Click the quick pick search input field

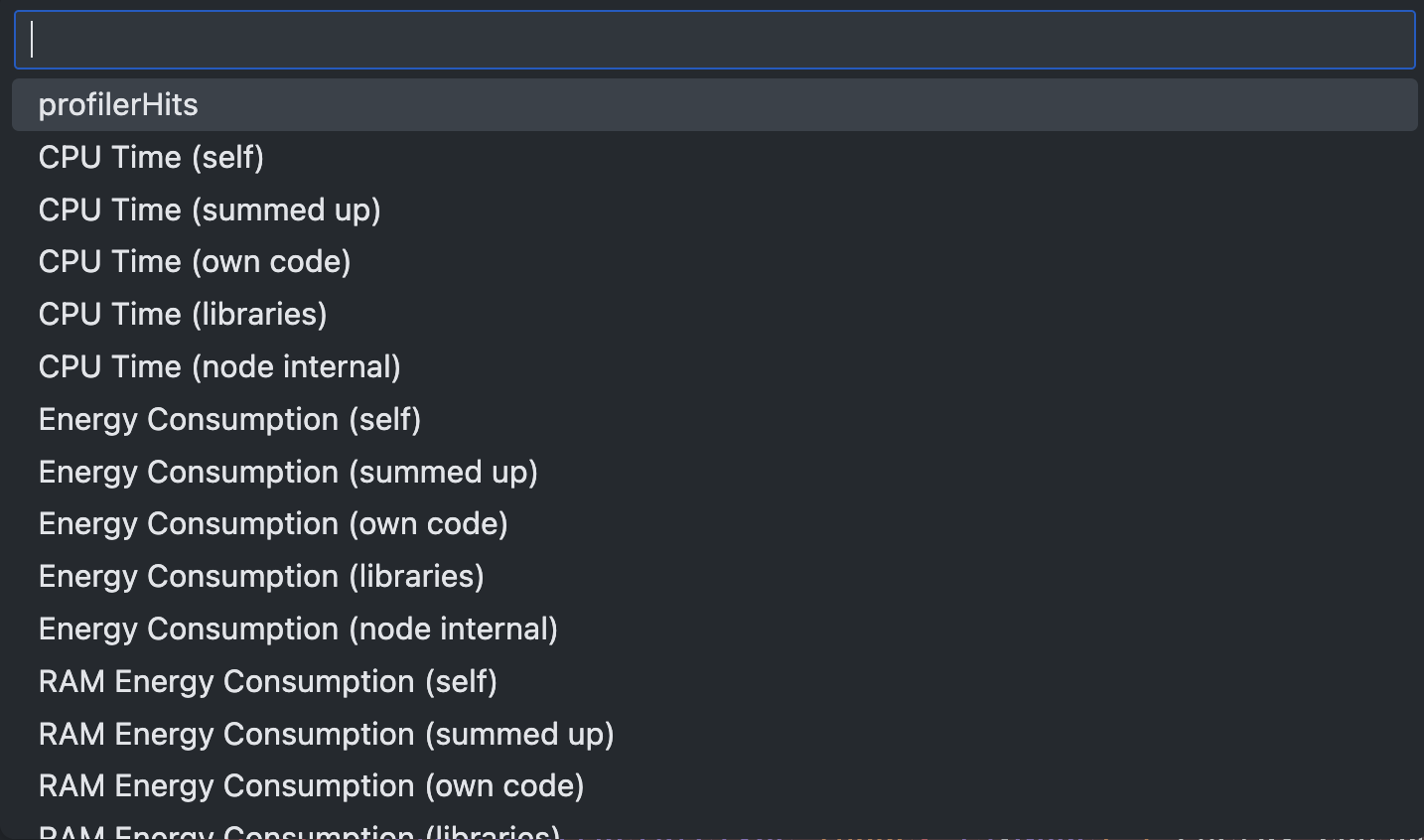point(713,40)
